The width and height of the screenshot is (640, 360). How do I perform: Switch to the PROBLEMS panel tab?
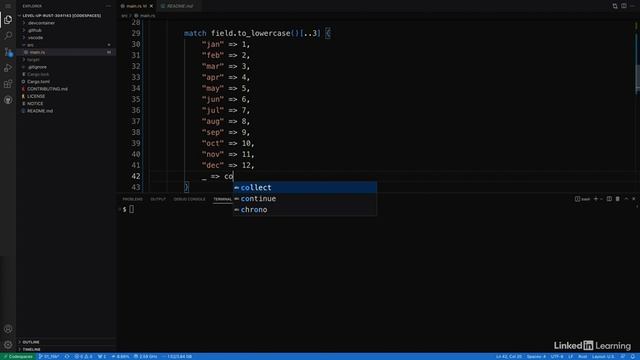(133, 199)
